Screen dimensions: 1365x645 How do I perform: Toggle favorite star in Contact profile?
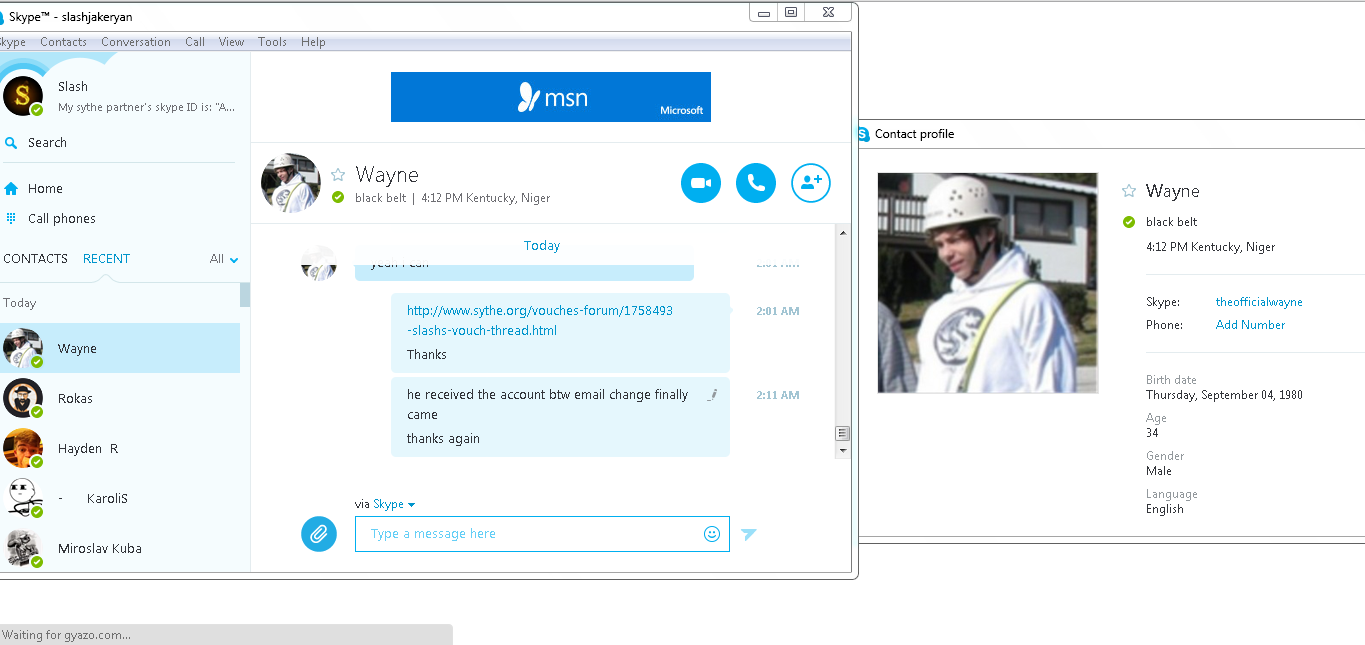1129,191
